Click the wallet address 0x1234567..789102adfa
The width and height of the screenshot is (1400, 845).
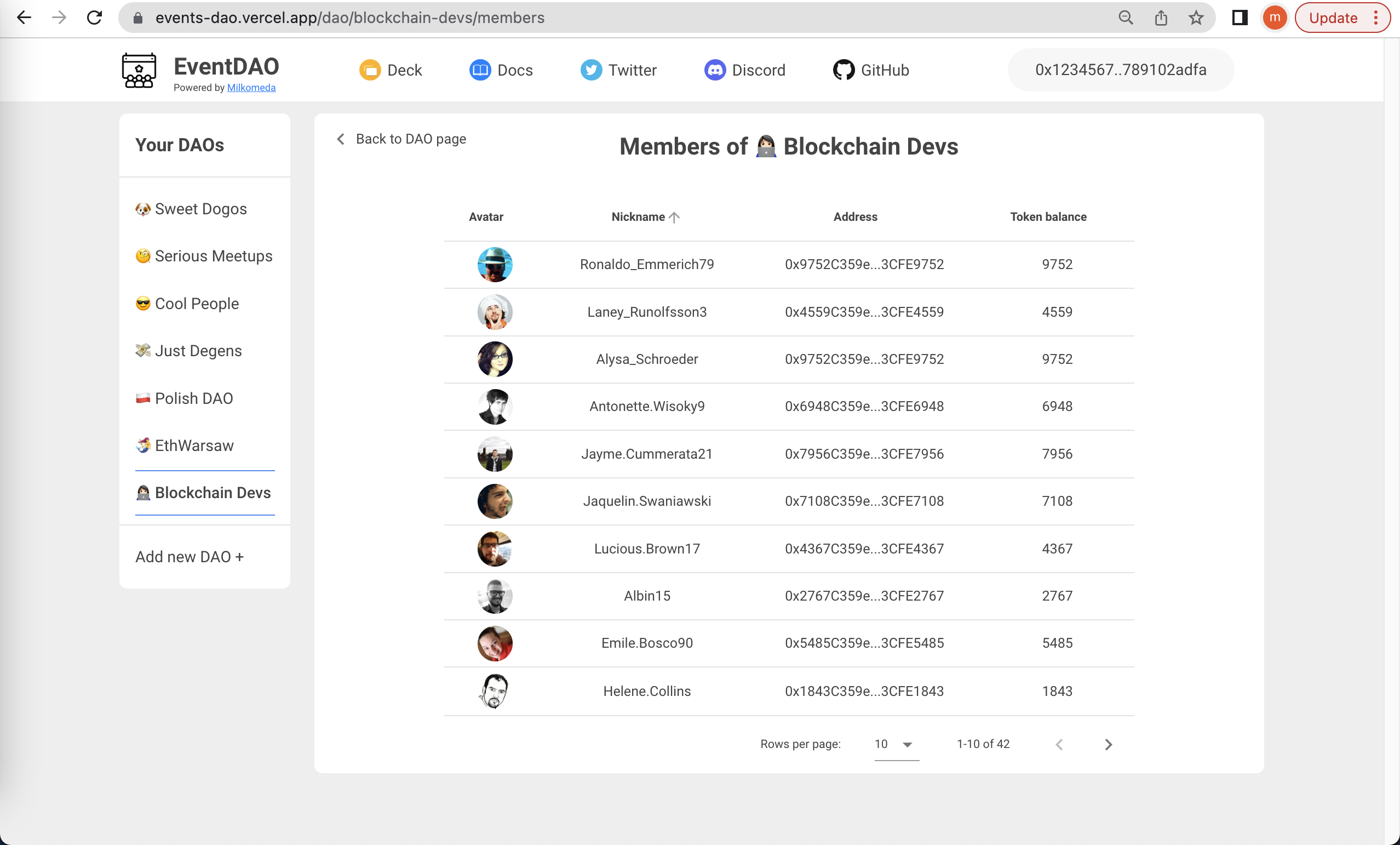click(1120, 70)
